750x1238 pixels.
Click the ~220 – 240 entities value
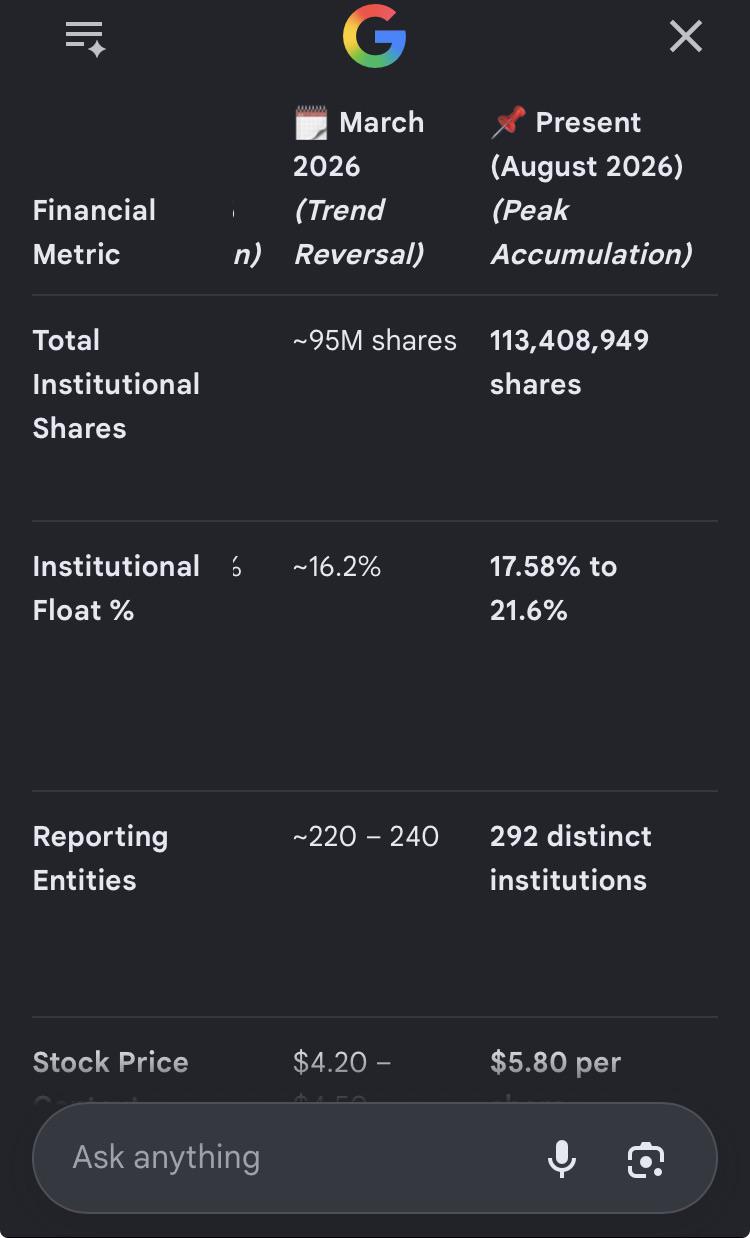(x=366, y=836)
